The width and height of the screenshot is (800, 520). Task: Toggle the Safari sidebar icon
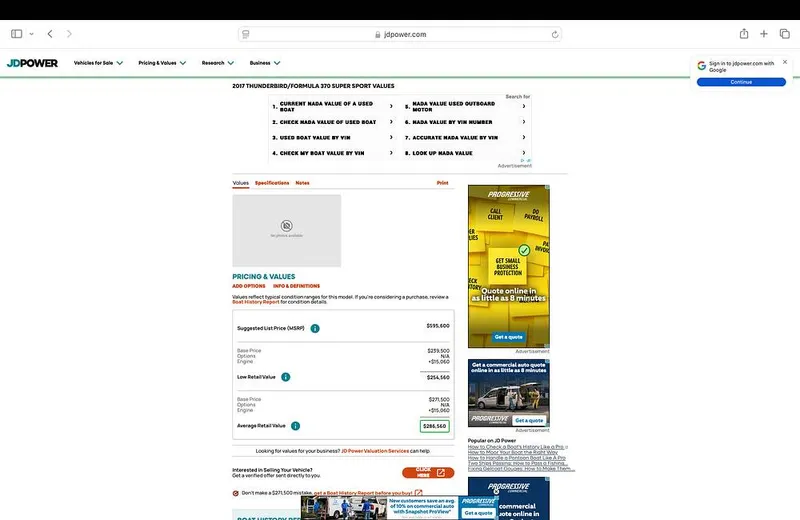pos(16,34)
